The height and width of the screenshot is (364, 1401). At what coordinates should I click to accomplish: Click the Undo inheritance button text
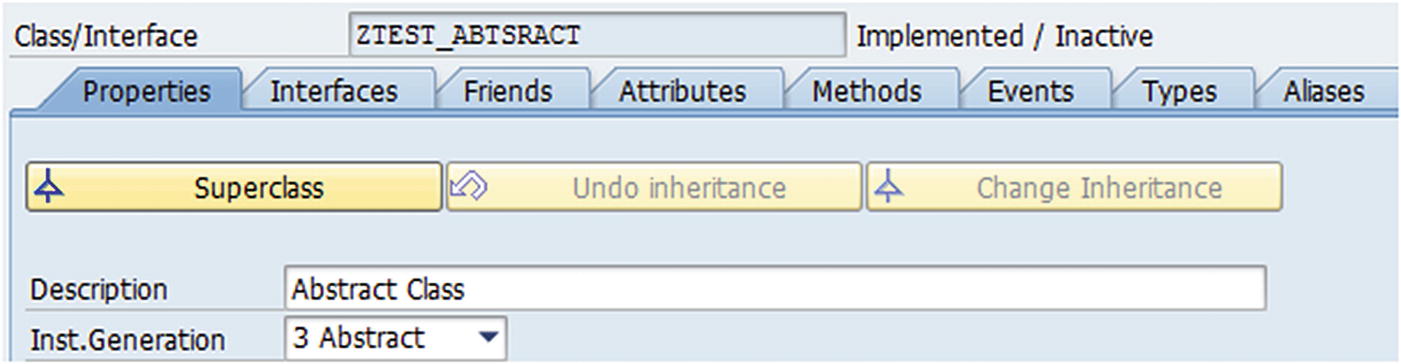coord(679,188)
